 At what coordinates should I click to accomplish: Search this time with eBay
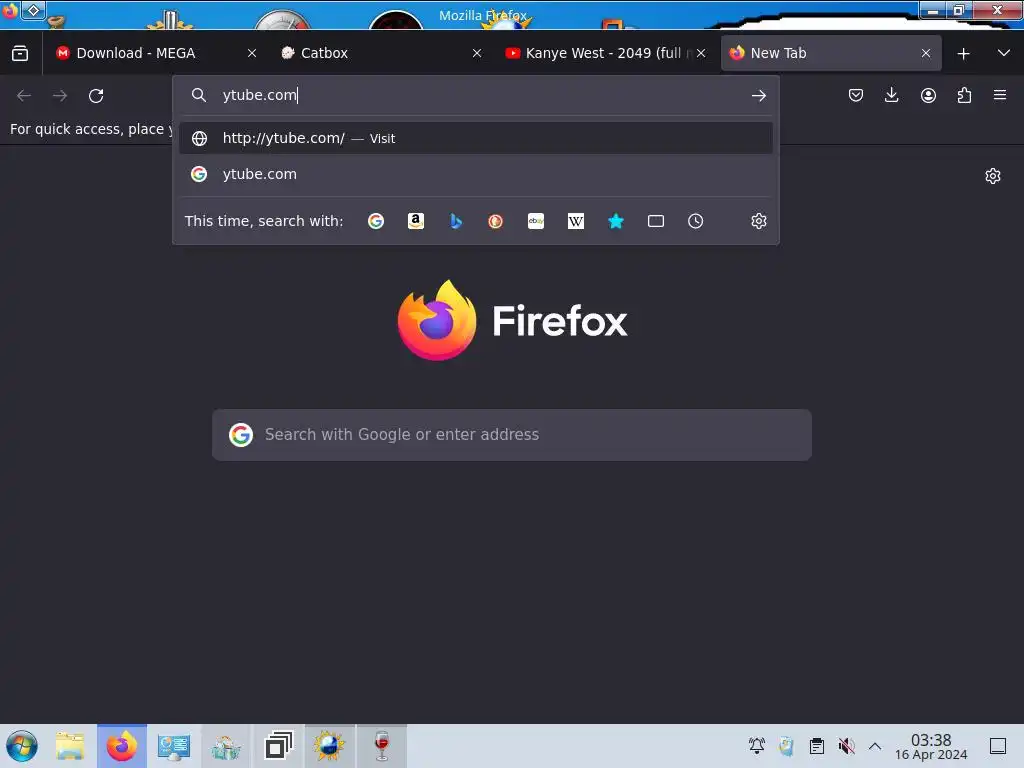[x=536, y=221]
